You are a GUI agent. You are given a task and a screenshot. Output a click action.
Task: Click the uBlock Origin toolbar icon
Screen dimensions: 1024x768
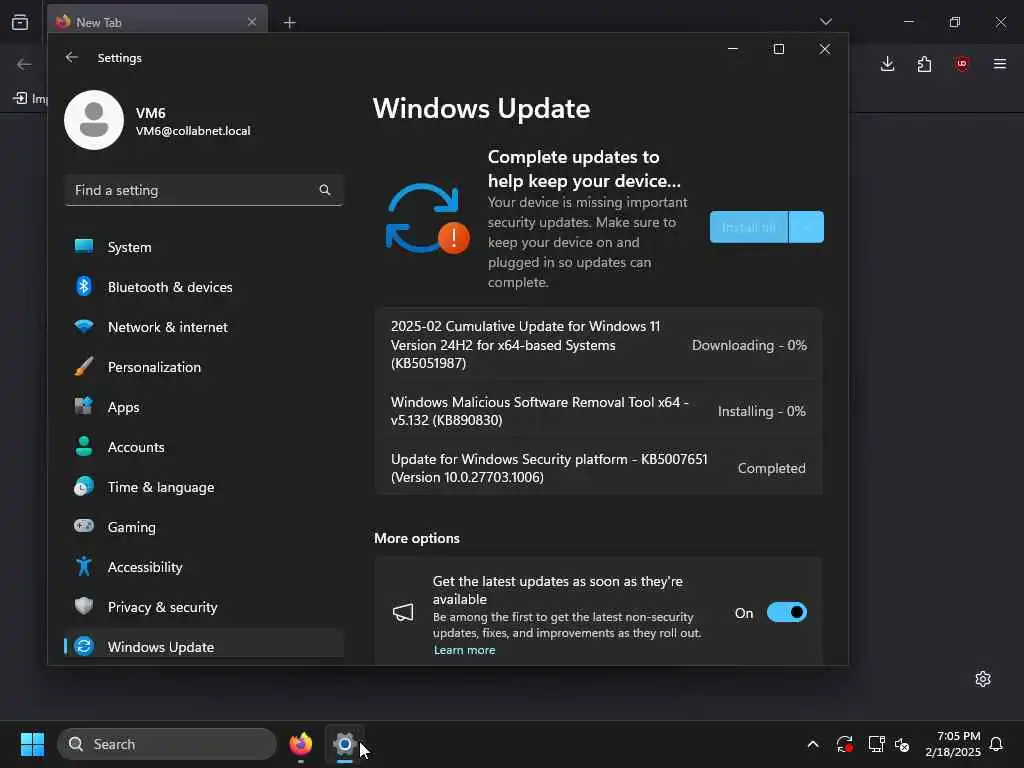961,64
